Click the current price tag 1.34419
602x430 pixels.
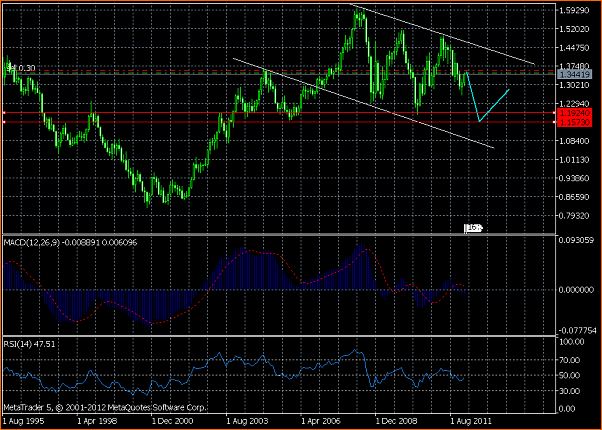tap(575, 74)
